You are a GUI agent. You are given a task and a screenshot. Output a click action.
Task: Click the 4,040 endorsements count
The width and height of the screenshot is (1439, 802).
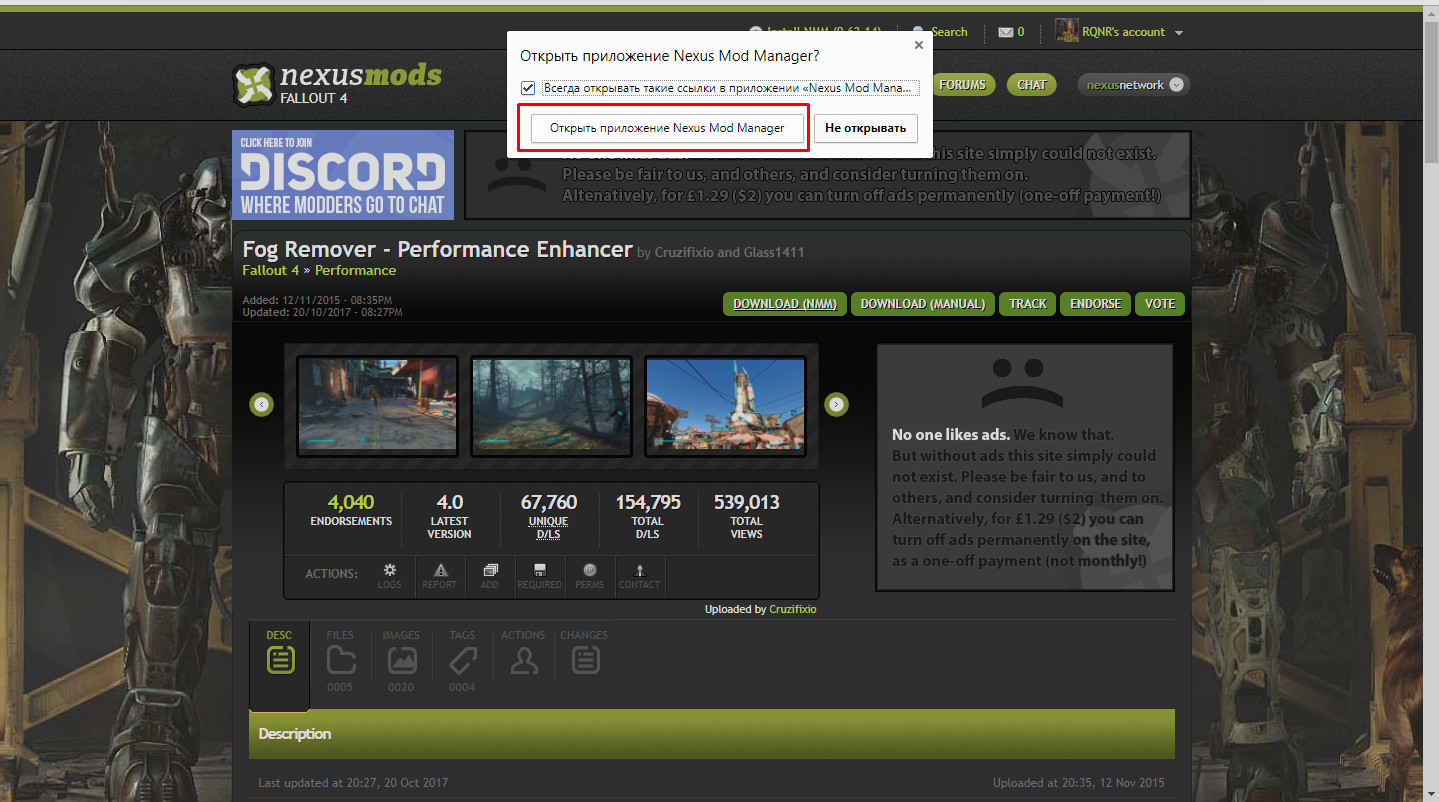[351, 502]
